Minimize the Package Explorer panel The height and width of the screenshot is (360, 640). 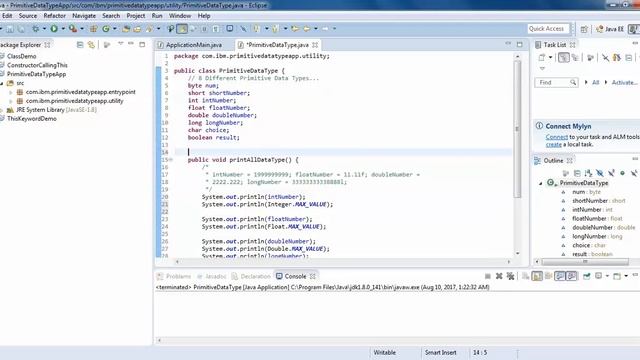(131, 43)
